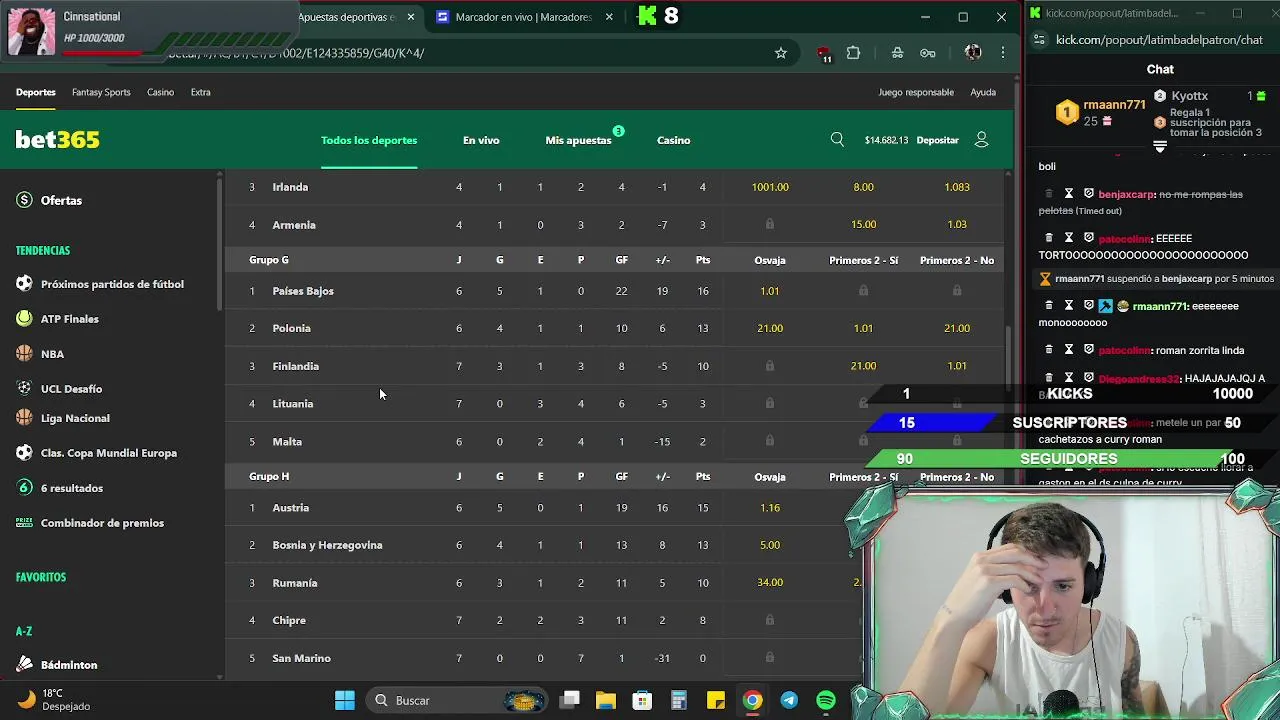Image resolution: width=1280 pixels, height=720 pixels.
Task: Click the 6 resultados icon
Action: pyautogui.click(x=24, y=488)
